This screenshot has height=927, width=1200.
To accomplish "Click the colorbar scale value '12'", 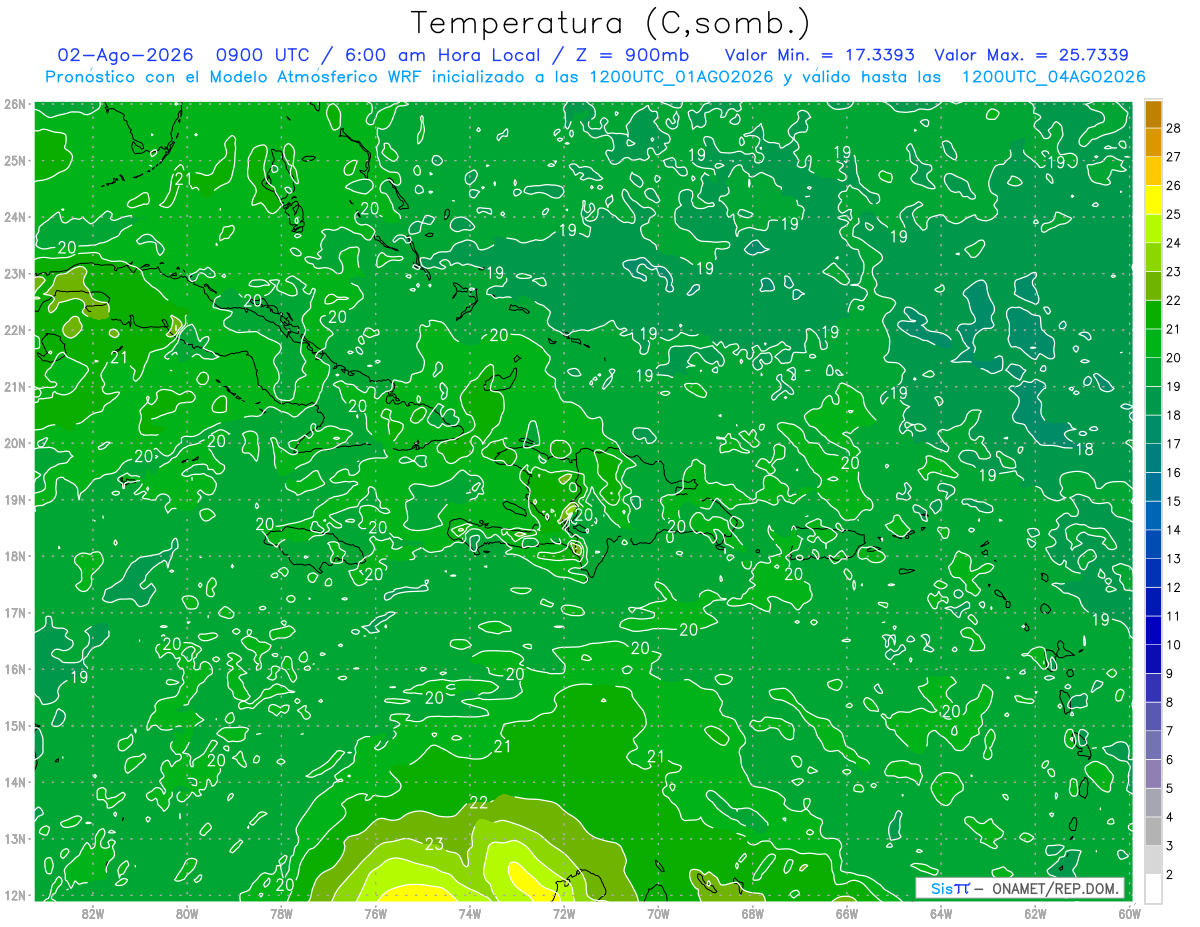I will pyautogui.click(x=1174, y=588).
